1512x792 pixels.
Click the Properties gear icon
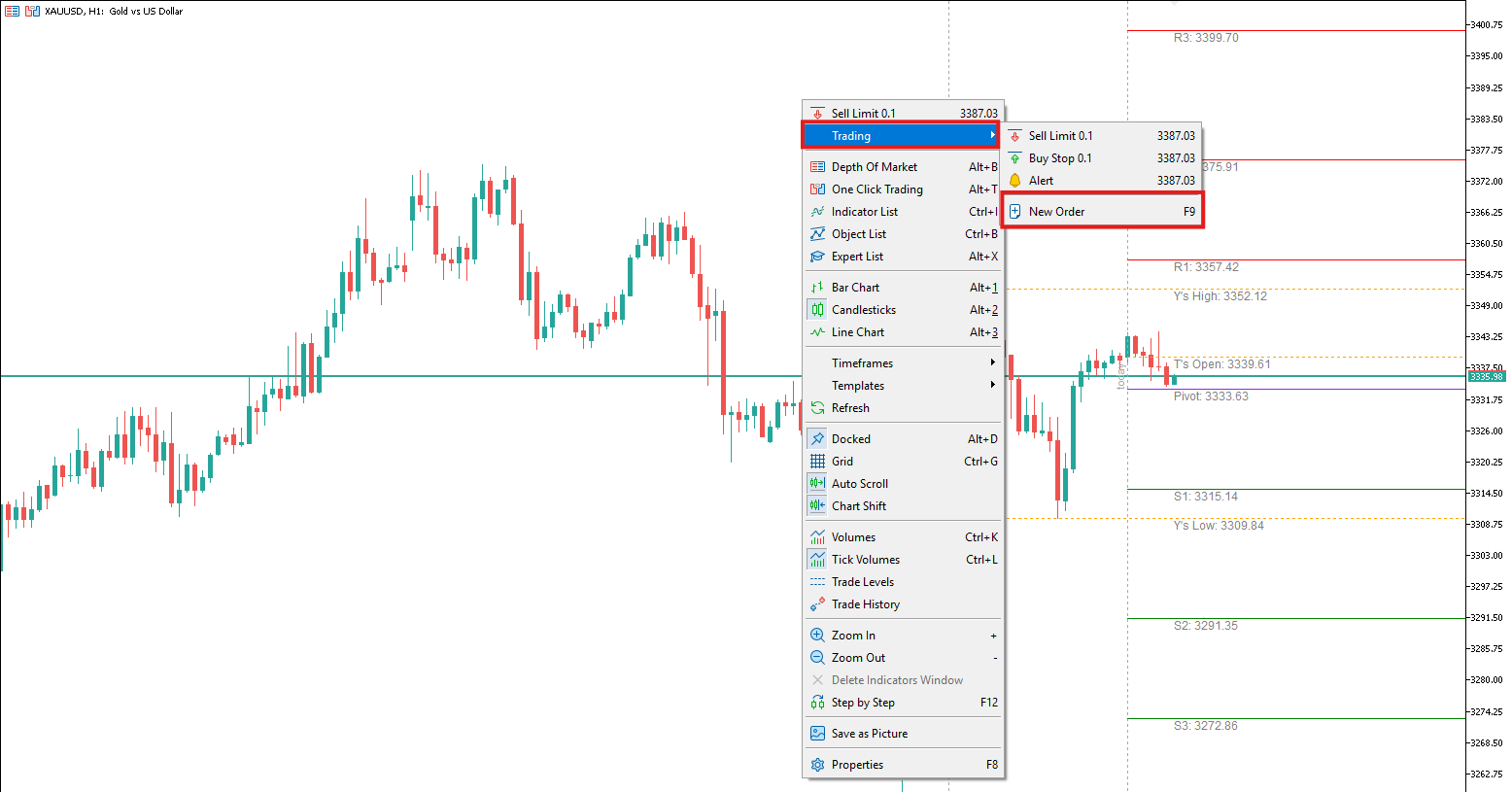point(817,765)
